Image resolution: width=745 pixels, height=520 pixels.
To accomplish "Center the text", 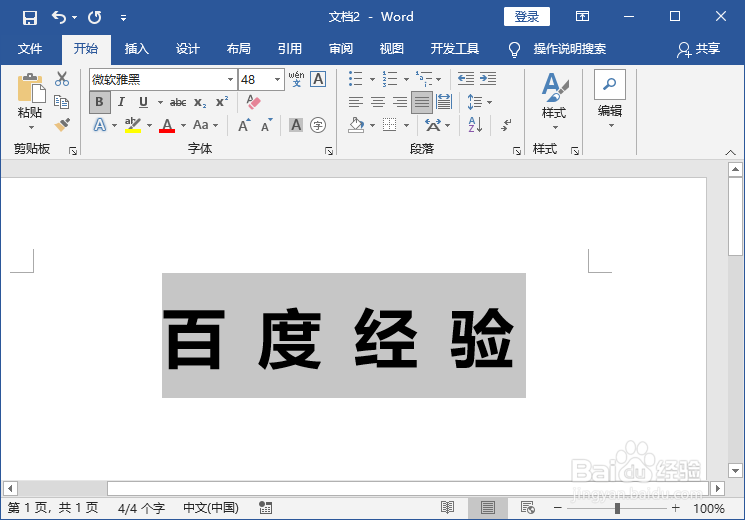I will (x=378, y=102).
